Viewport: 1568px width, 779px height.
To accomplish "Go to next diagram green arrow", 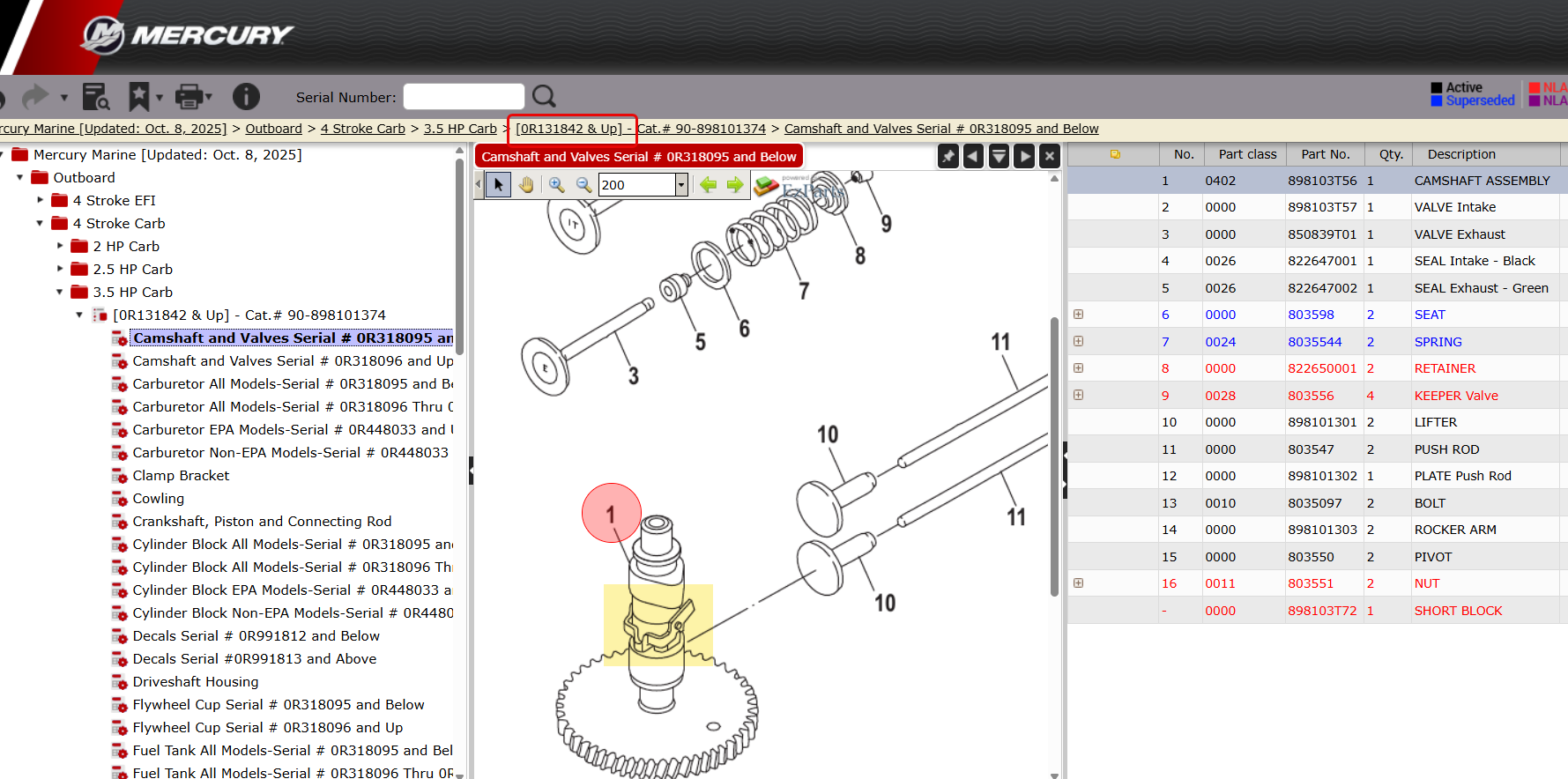I will (x=735, y=184).
